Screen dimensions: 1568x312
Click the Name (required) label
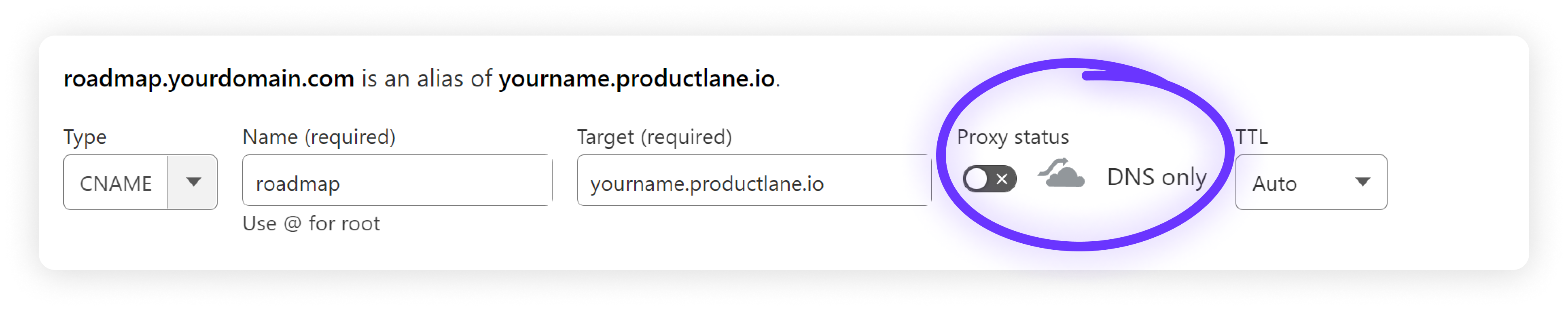click(318, 137)
